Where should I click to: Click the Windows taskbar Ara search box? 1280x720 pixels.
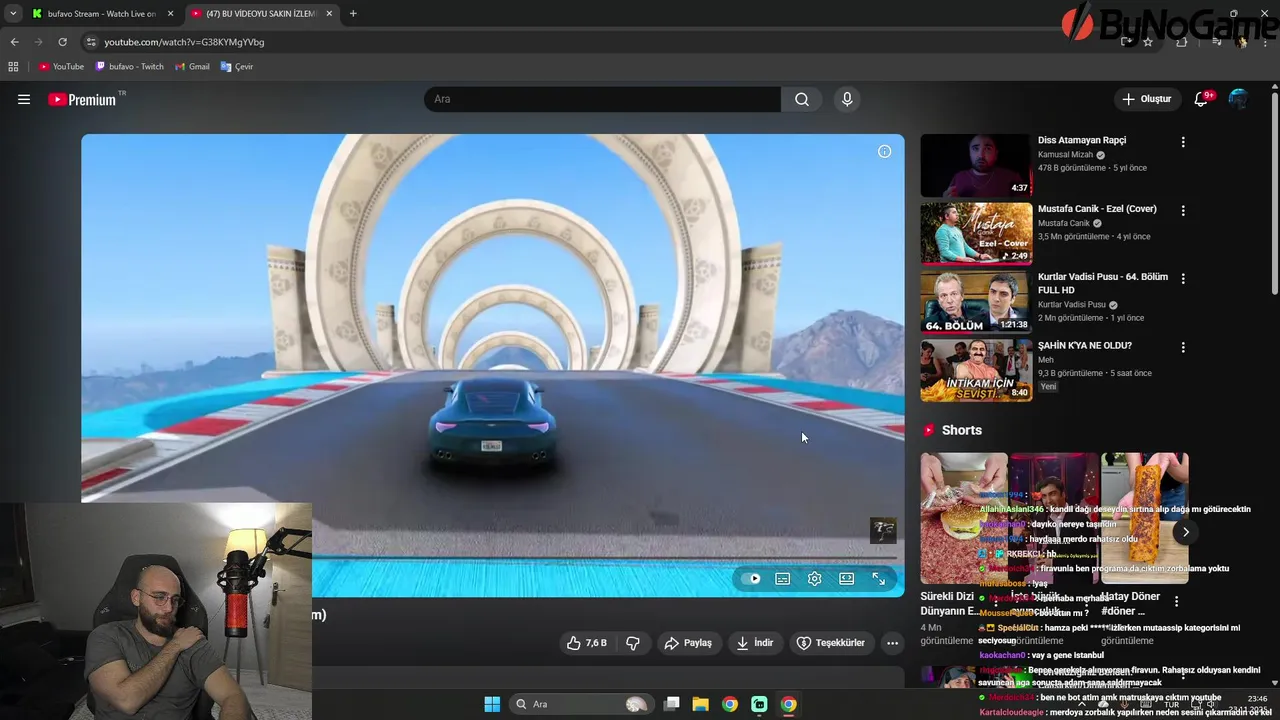coord(580,704)
